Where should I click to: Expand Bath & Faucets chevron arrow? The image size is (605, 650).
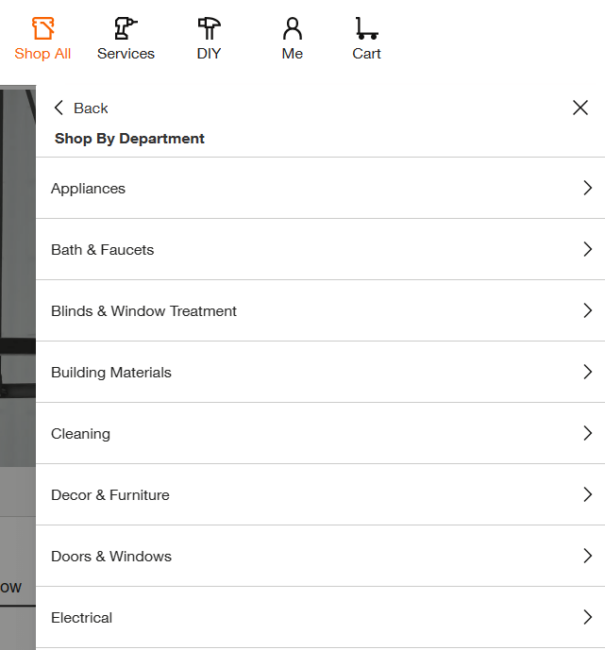[x=587, y=249]
